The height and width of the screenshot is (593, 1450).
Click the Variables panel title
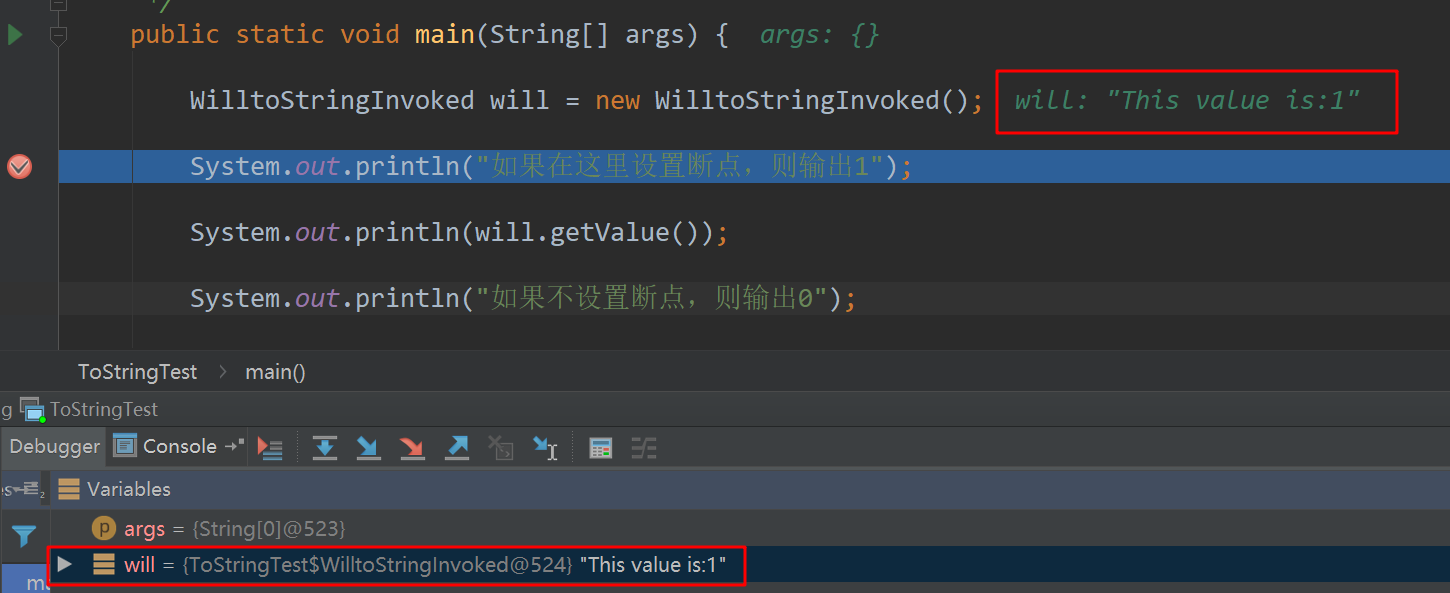coord(129,489)
